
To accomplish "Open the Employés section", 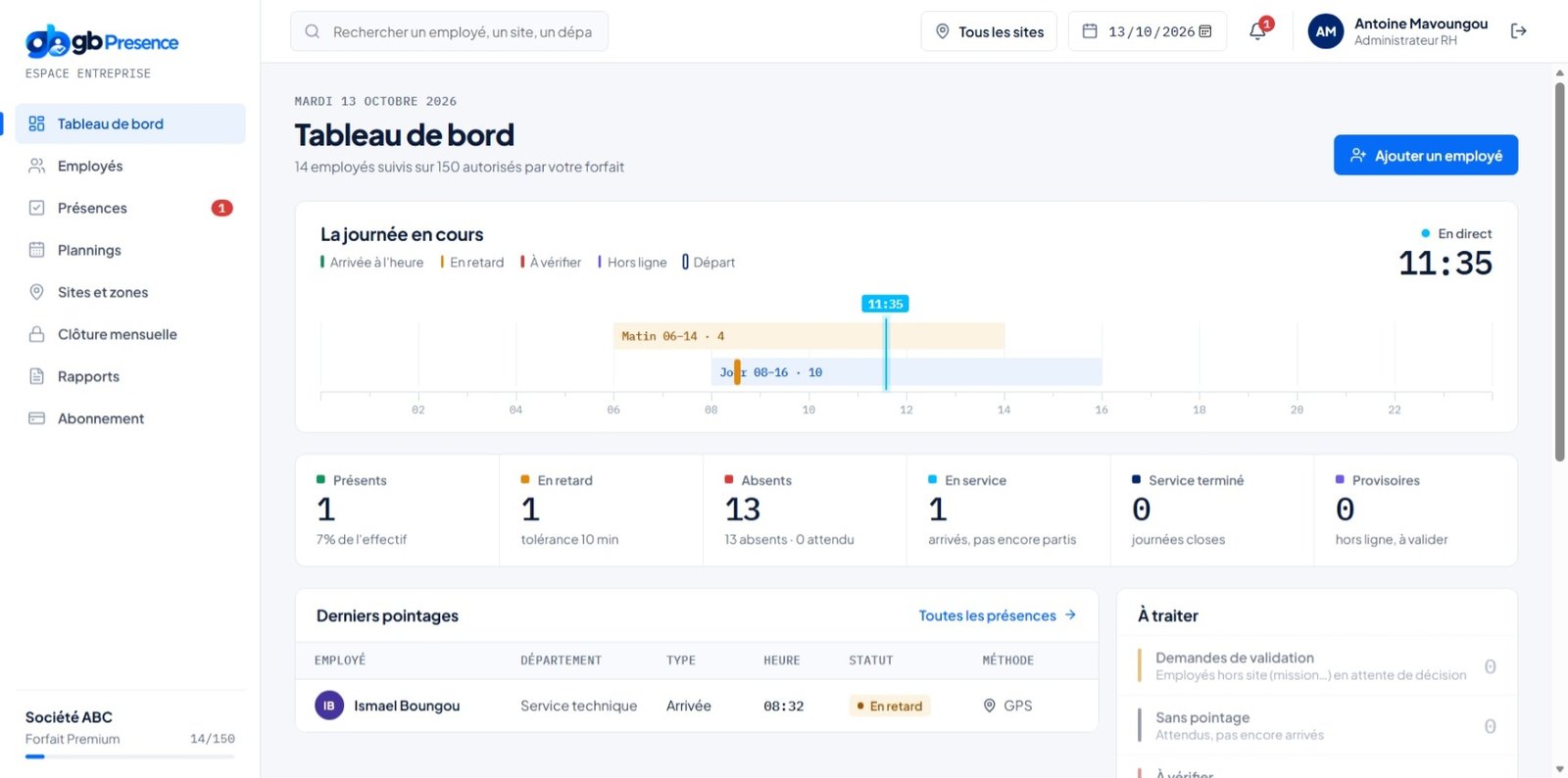I will (x=130, y=166).
